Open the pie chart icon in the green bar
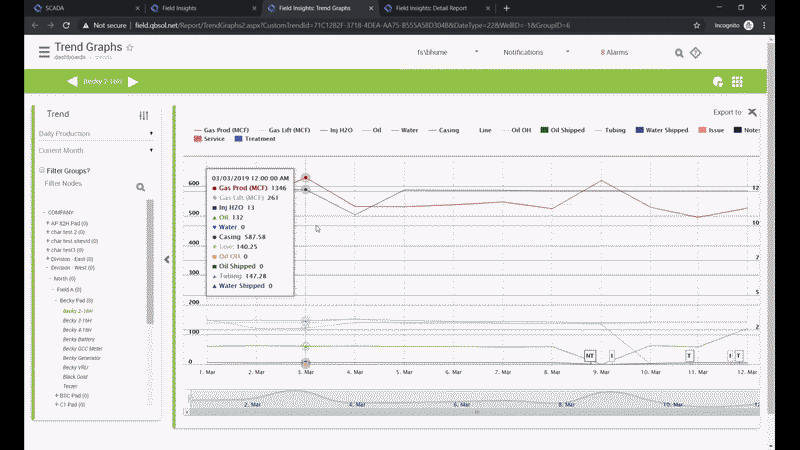The image size is (800, 450). pyautogui.click(x=718, y=82)
